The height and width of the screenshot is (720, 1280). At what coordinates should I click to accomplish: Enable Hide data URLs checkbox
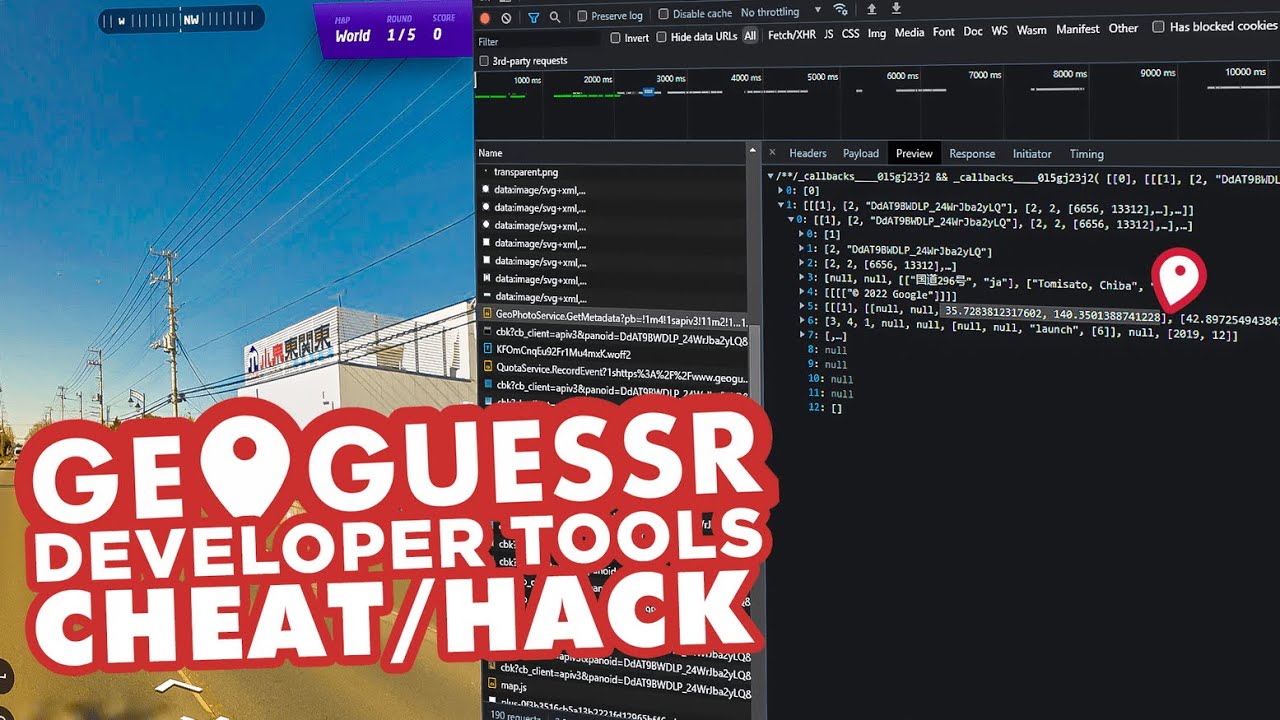(x=661, y=37)
